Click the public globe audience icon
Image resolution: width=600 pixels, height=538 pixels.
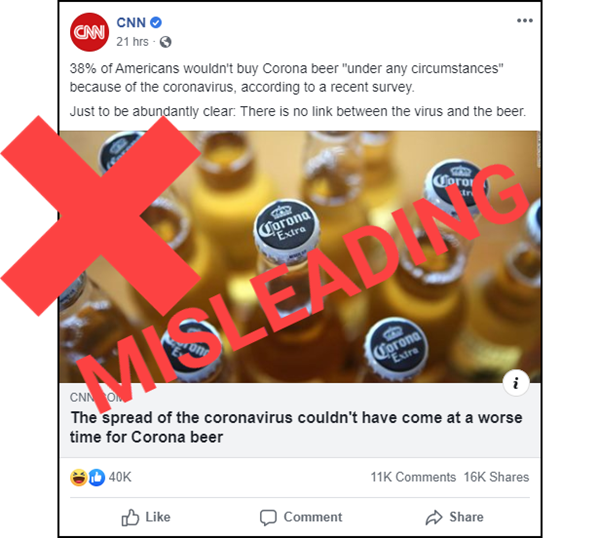click(165, 42)
